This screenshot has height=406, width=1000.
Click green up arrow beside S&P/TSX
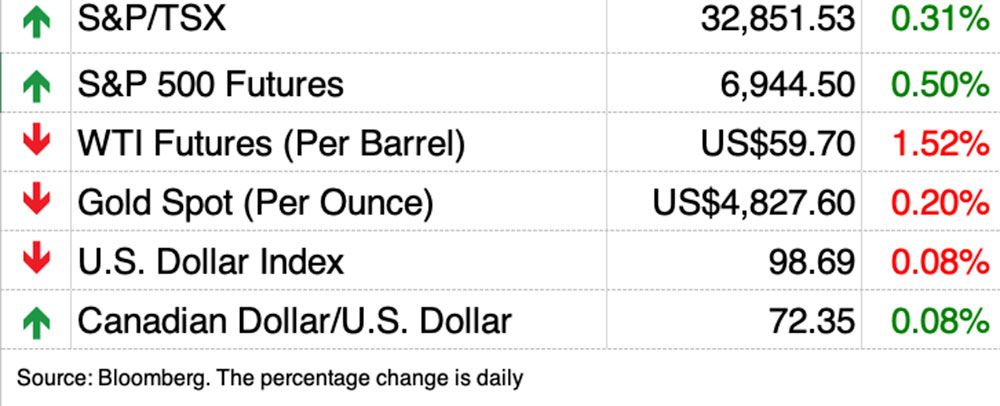point(36,22)
